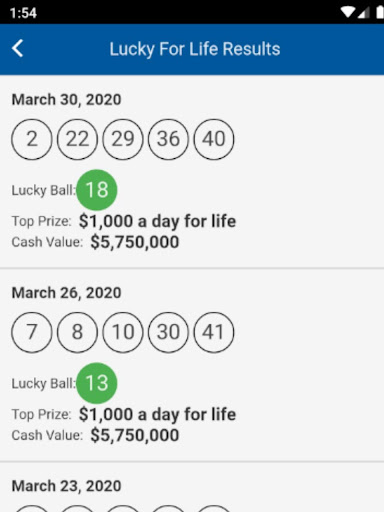Tap the Lucky For Life Results title

195,49
